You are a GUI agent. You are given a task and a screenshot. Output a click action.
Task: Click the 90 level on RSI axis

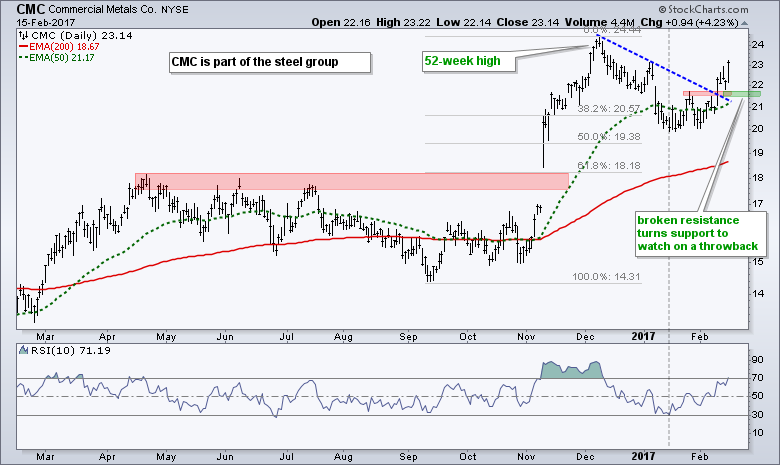tap(758, 360)
